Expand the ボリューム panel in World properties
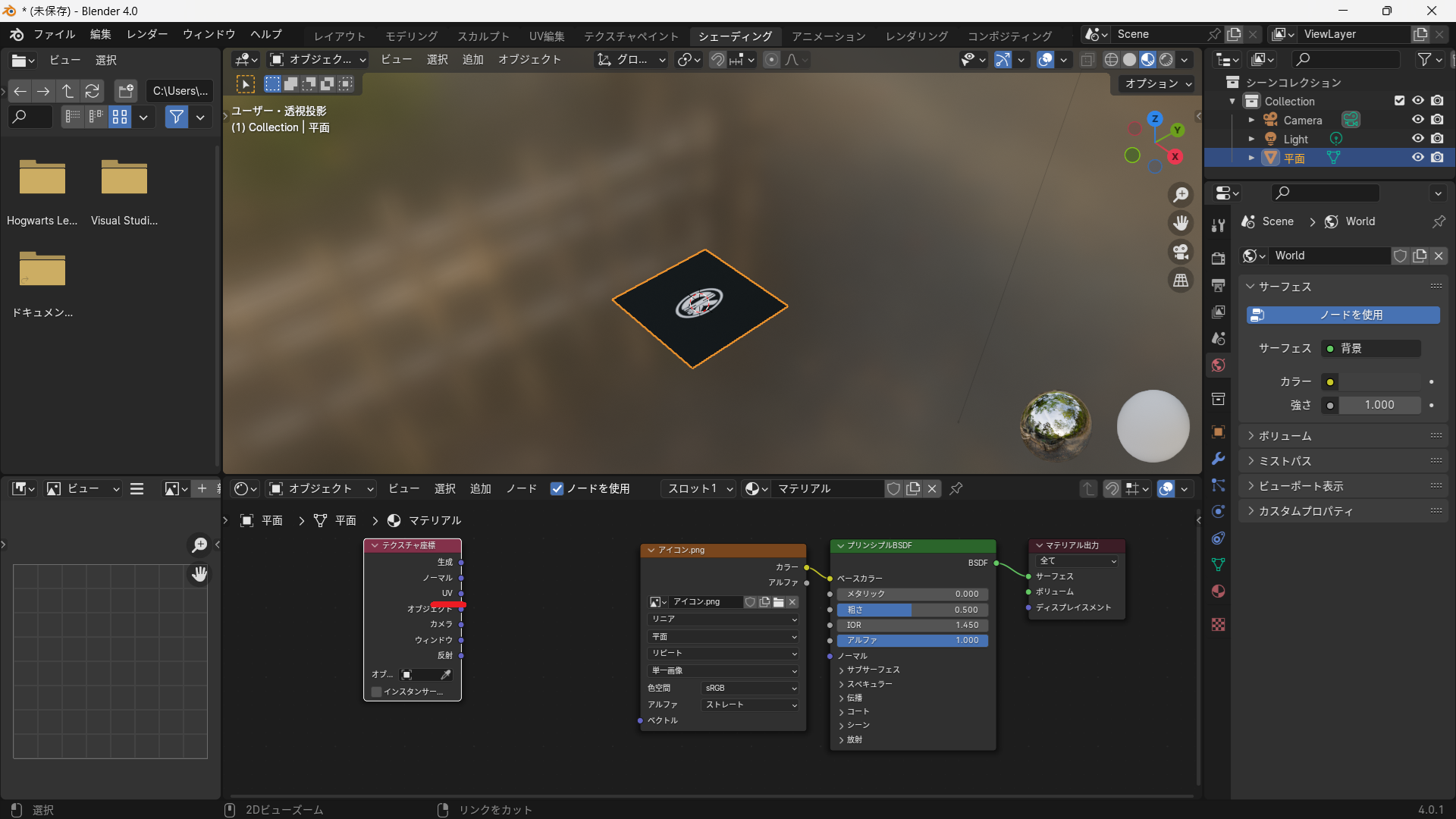Viewport: 1456px width, 819px height. (1285, 436)
